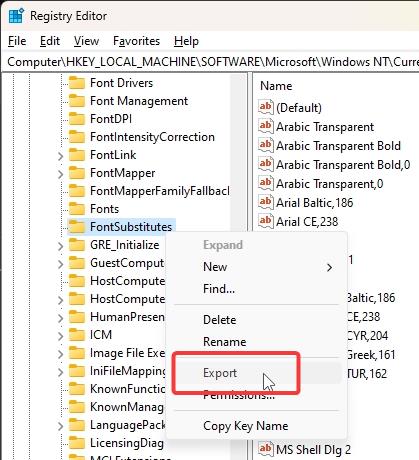Click the ICM folder icon
The height and width of the screenshot is (460, 419).
[x=77, y=335]
